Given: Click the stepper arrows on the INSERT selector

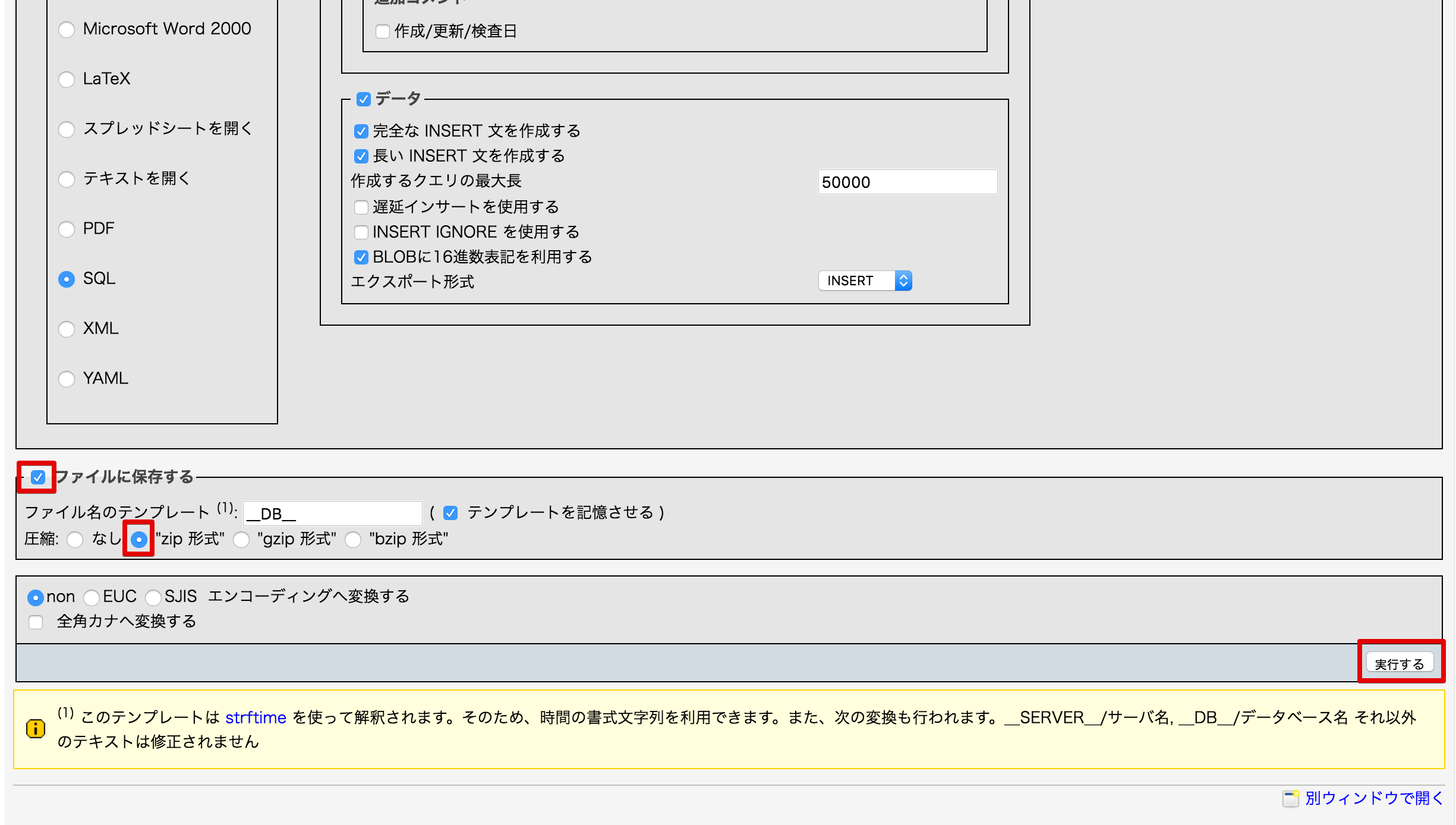Looking at the screenshot, I should pos(904,281).
